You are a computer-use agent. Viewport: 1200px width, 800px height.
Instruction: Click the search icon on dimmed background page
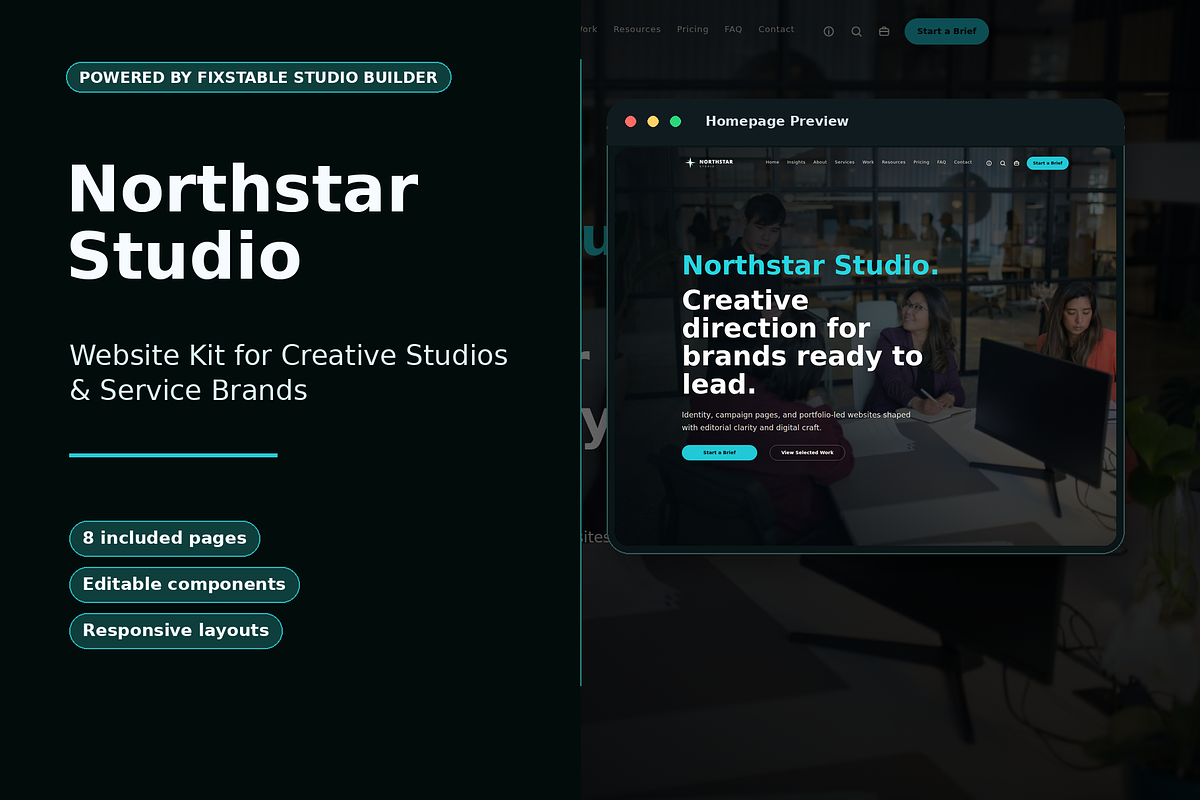pos(857,31)
